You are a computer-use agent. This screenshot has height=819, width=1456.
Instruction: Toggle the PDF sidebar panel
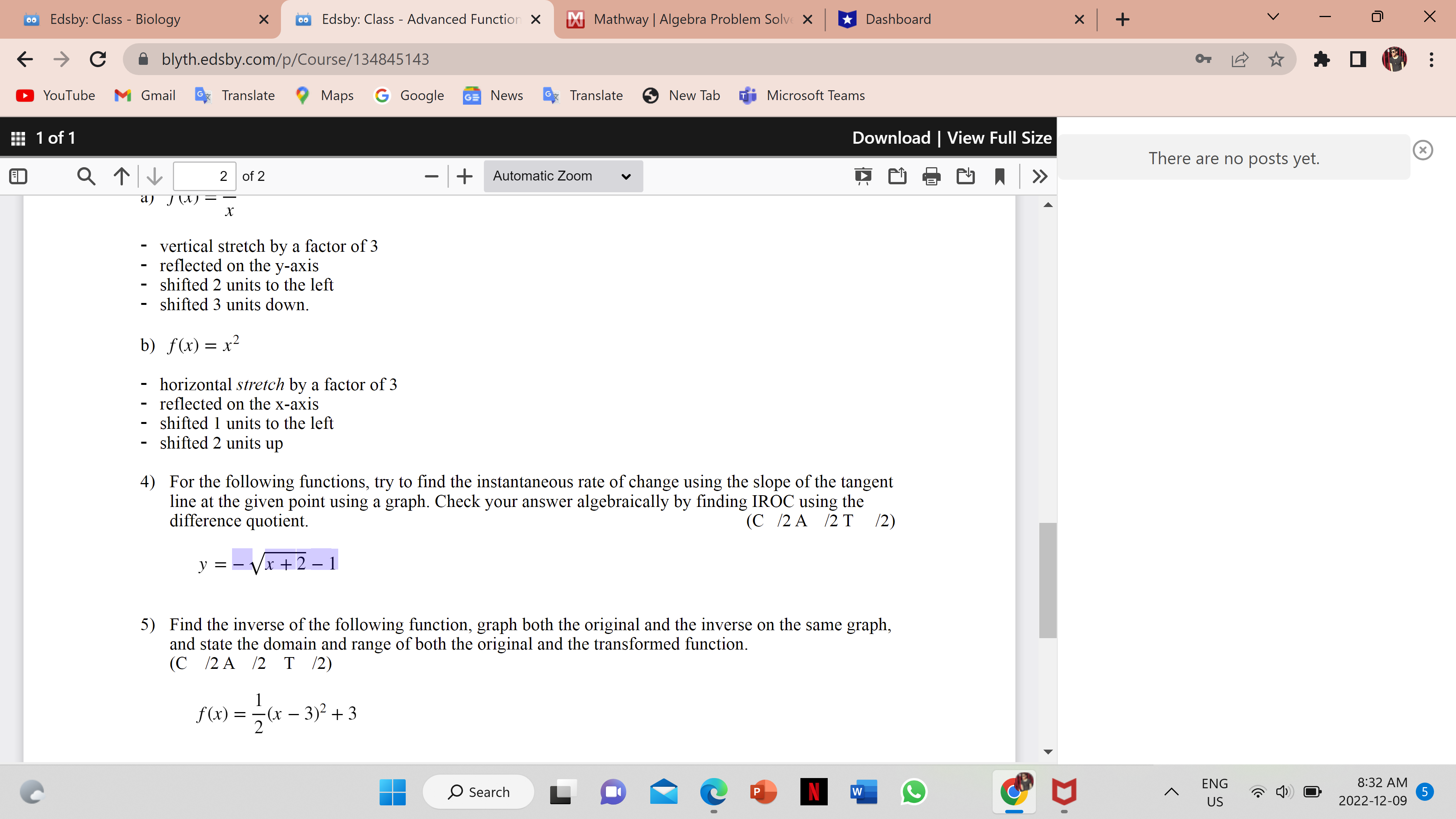tap(18, 176)
